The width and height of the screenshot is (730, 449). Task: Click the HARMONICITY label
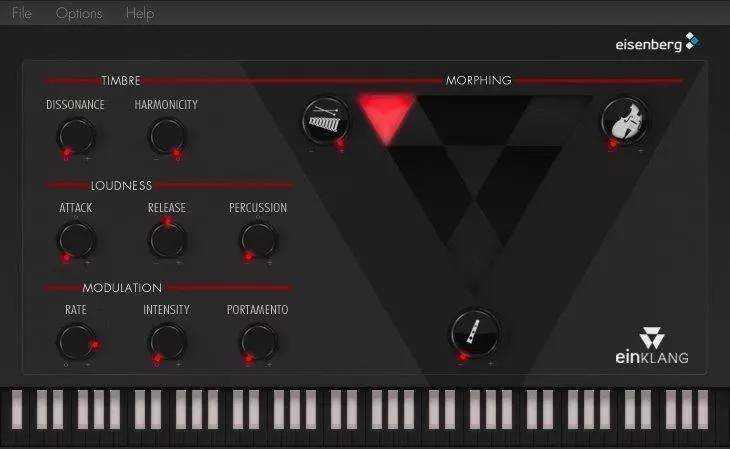166,105
